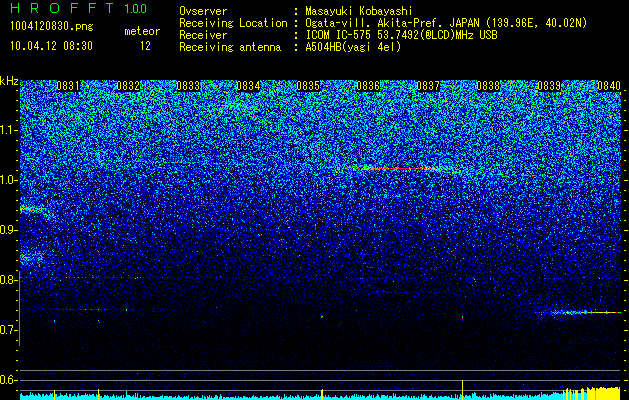Click the kHz axis unit label
629x400 pixels.
[9, 81]
